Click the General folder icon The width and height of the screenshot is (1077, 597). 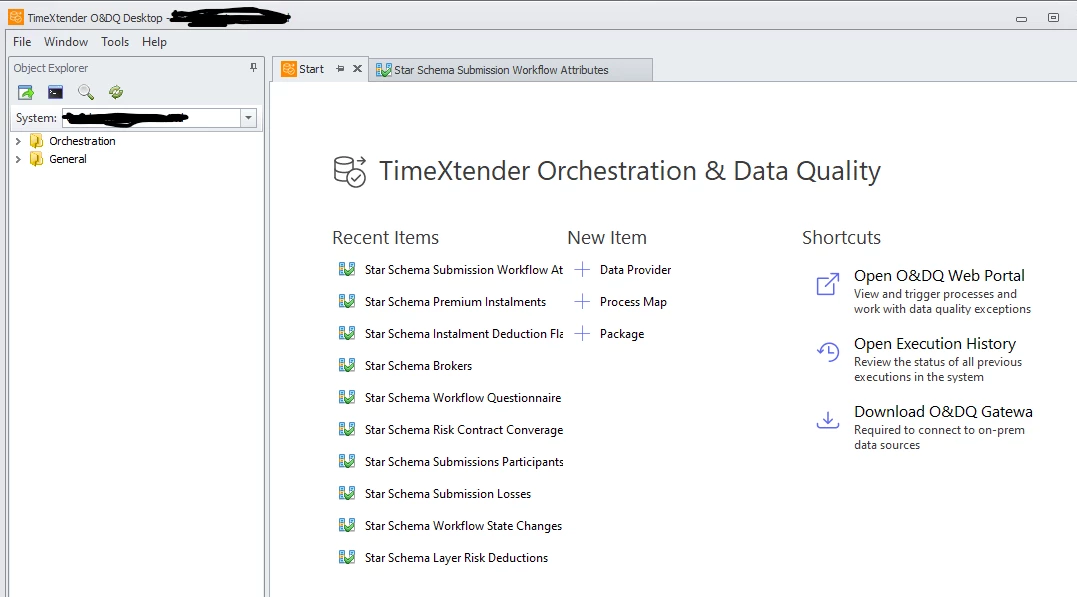[36, 159]
